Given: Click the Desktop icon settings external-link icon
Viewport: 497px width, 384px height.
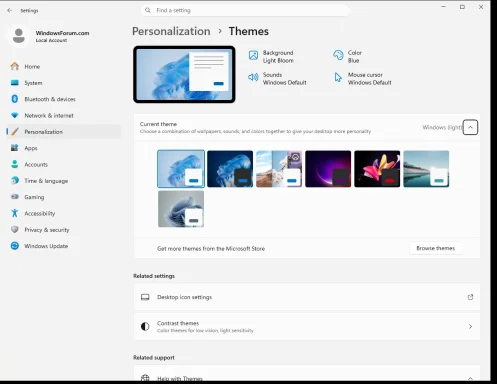Looking at the screenshot, I should click(470, 297).
